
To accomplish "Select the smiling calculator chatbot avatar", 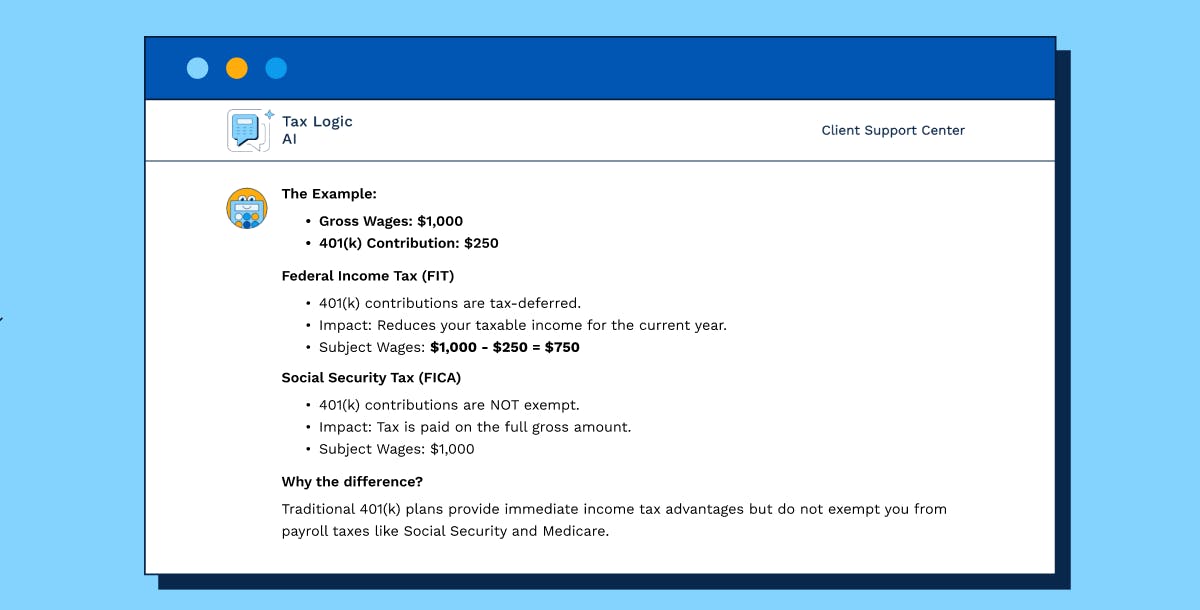I will pyautogui.click(x=247, y=210).
